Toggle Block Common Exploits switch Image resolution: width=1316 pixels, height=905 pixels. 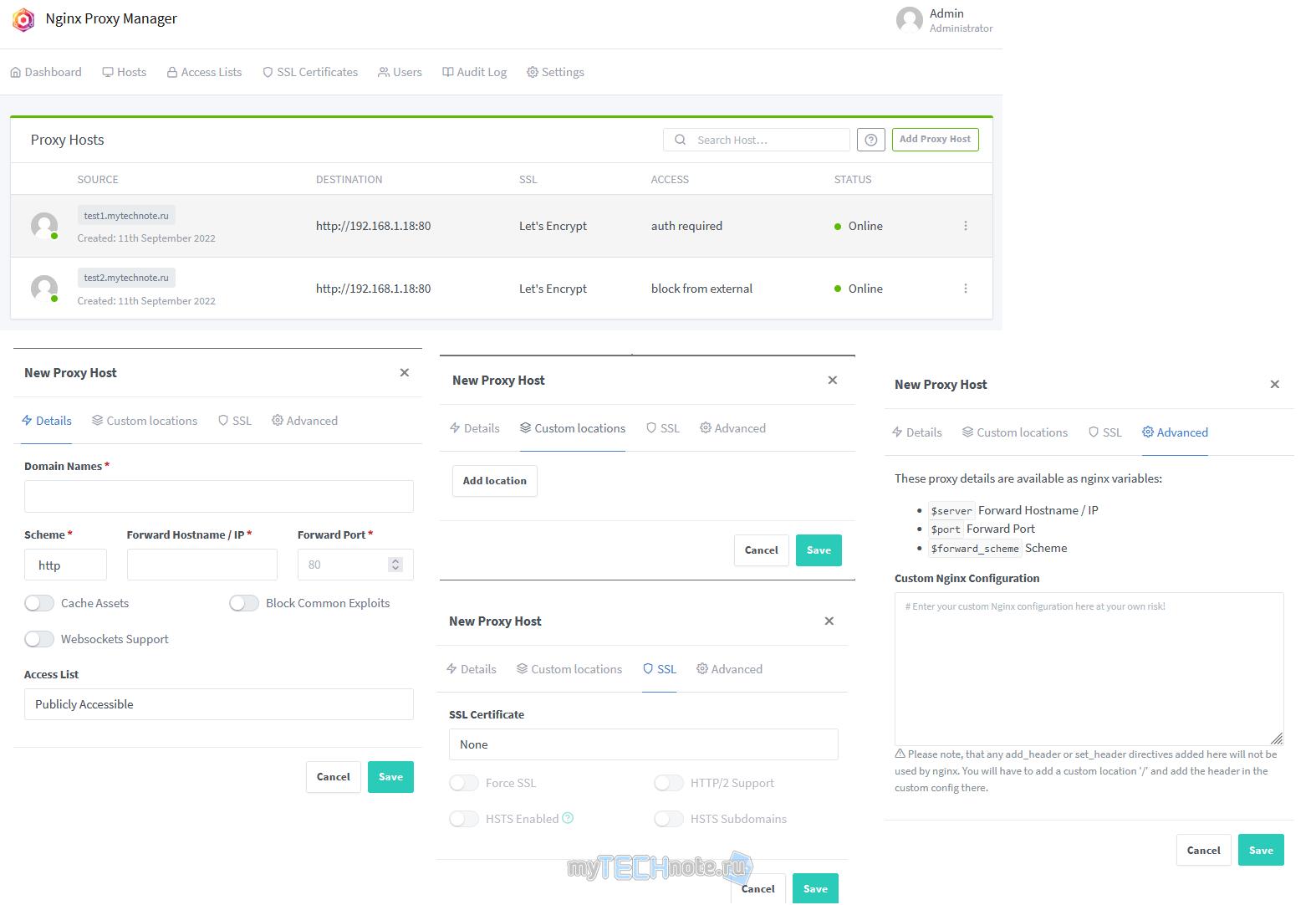(244, 603)
